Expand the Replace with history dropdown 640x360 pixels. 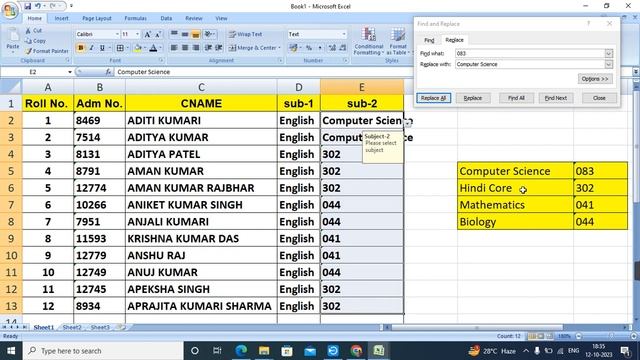point(609,64)
